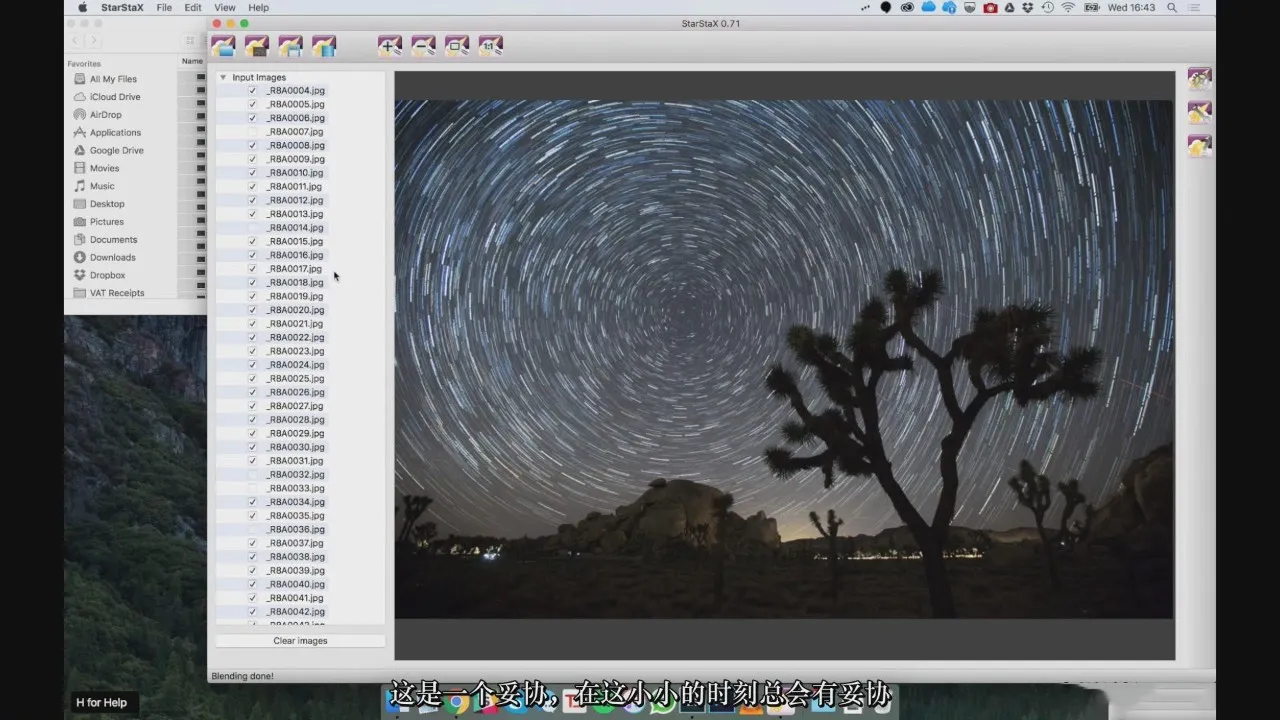Image resolution: width=1280 pixels, height=720 pixels.
Task: Click the Zoom Out icon
Action: (x=424, y=46)
